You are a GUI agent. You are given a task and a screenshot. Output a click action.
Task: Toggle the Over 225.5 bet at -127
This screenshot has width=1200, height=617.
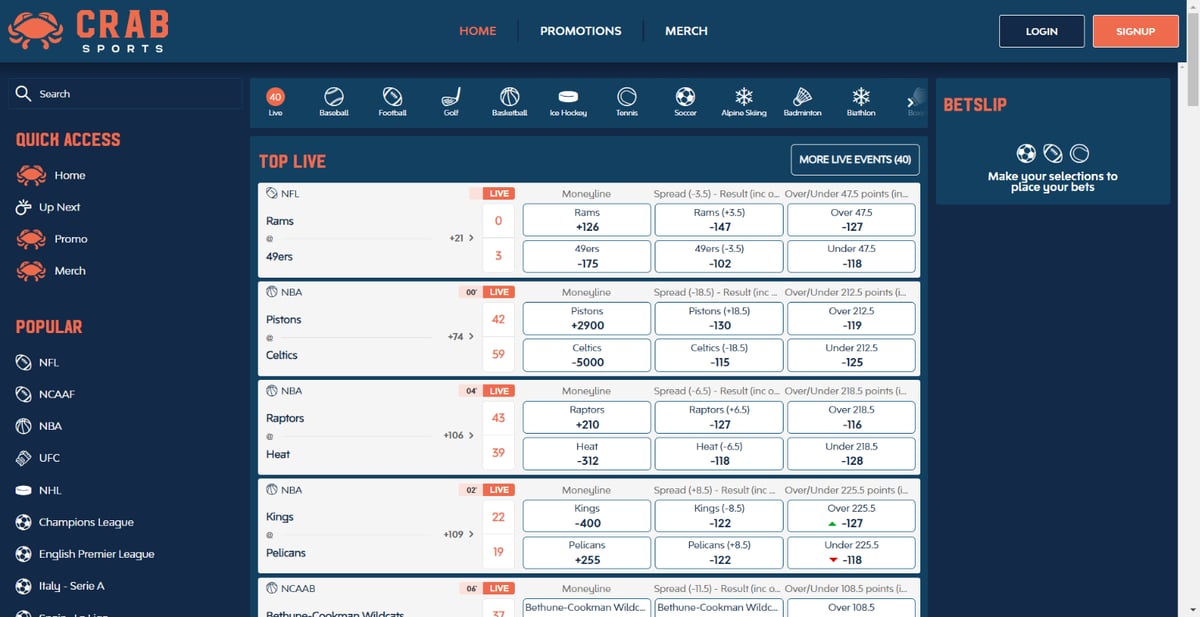pos(851,516)
